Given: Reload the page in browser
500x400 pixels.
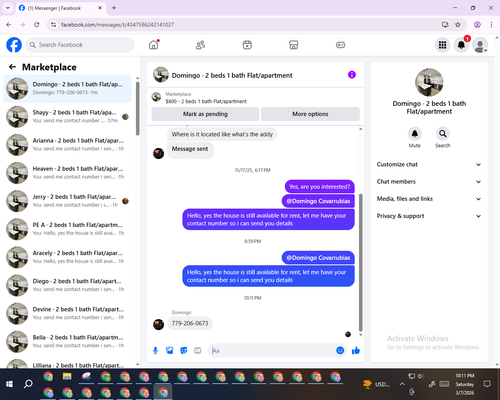Looking at the screenshot, I should click(37, 24).
